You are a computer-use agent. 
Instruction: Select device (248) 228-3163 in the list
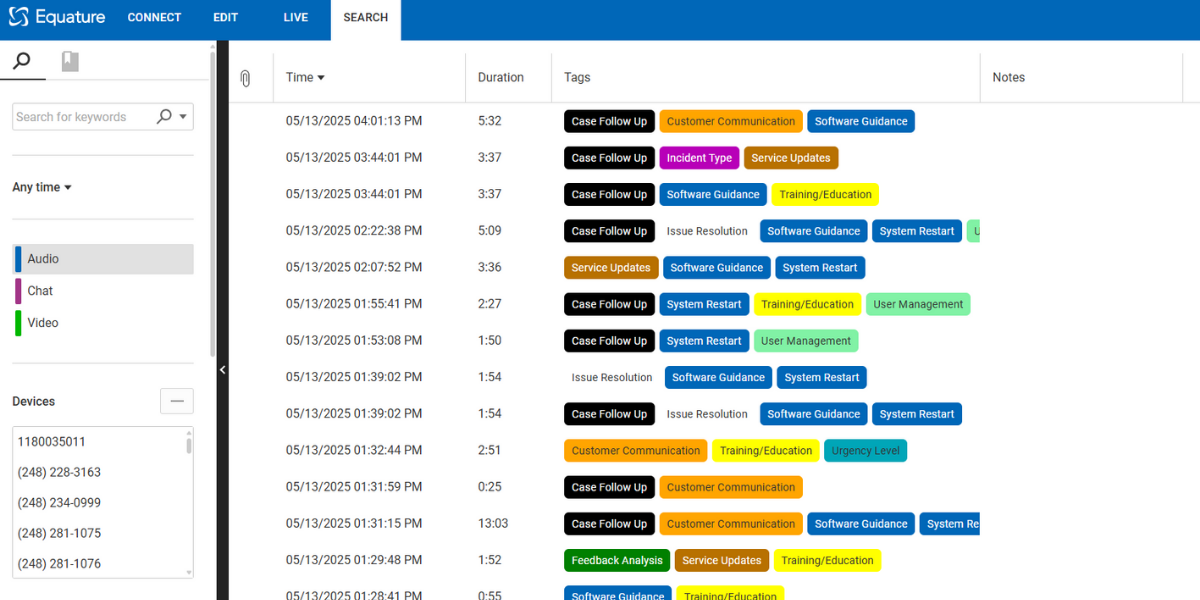pos(59,472)
